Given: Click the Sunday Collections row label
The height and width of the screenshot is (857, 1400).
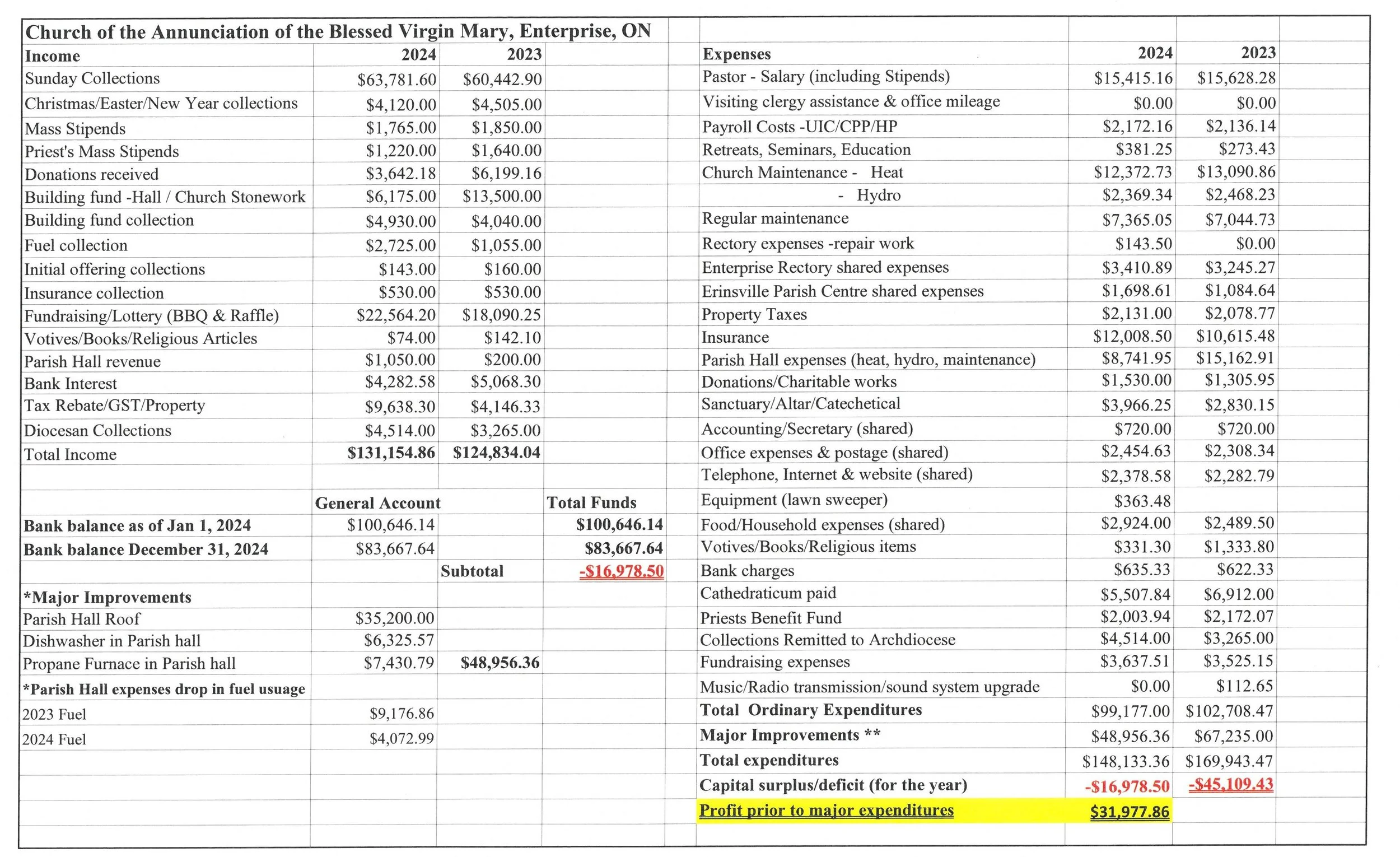Looking at the screenshot, I should click(x=92, y=78).
